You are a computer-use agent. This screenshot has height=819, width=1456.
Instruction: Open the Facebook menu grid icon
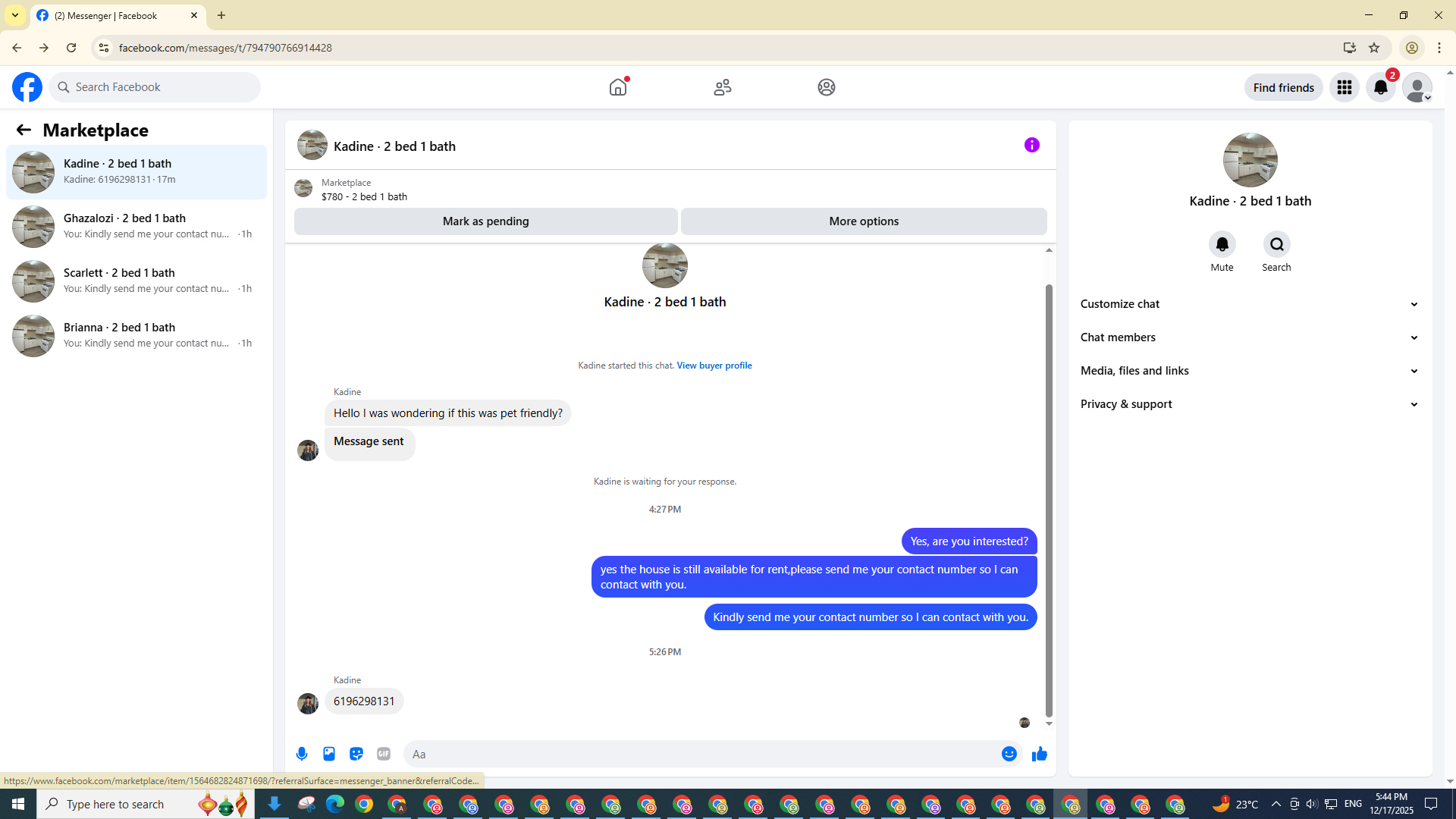click(1344, 87)
